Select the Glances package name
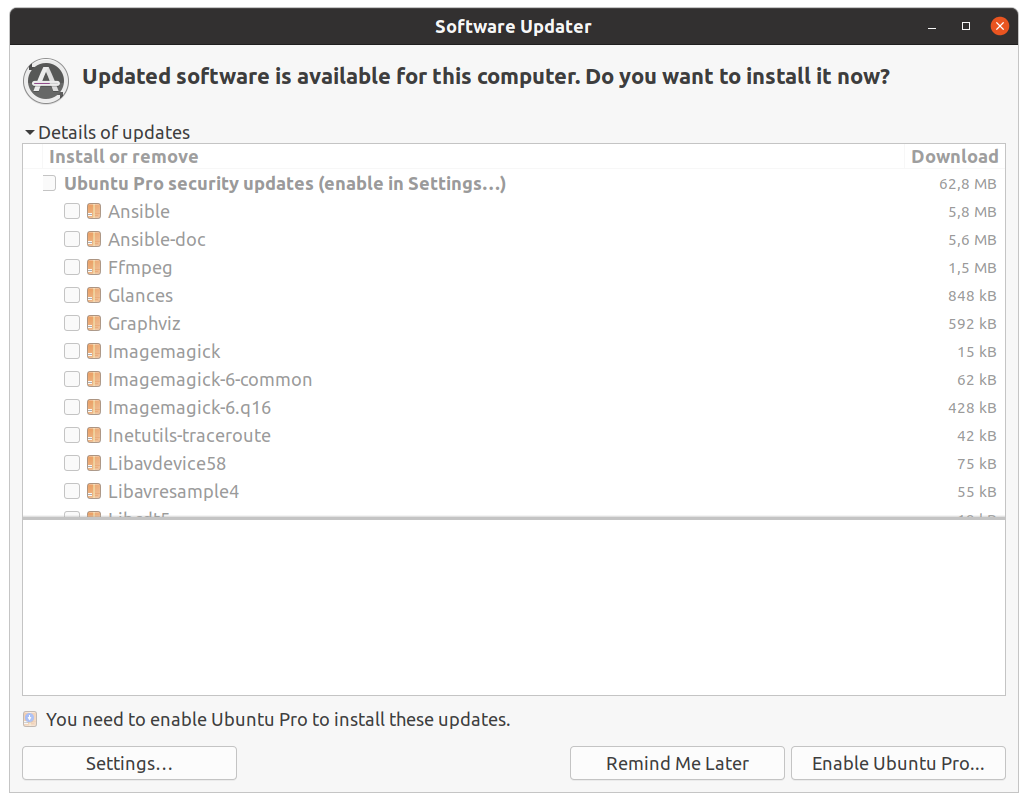 click(x=140, y=295)
